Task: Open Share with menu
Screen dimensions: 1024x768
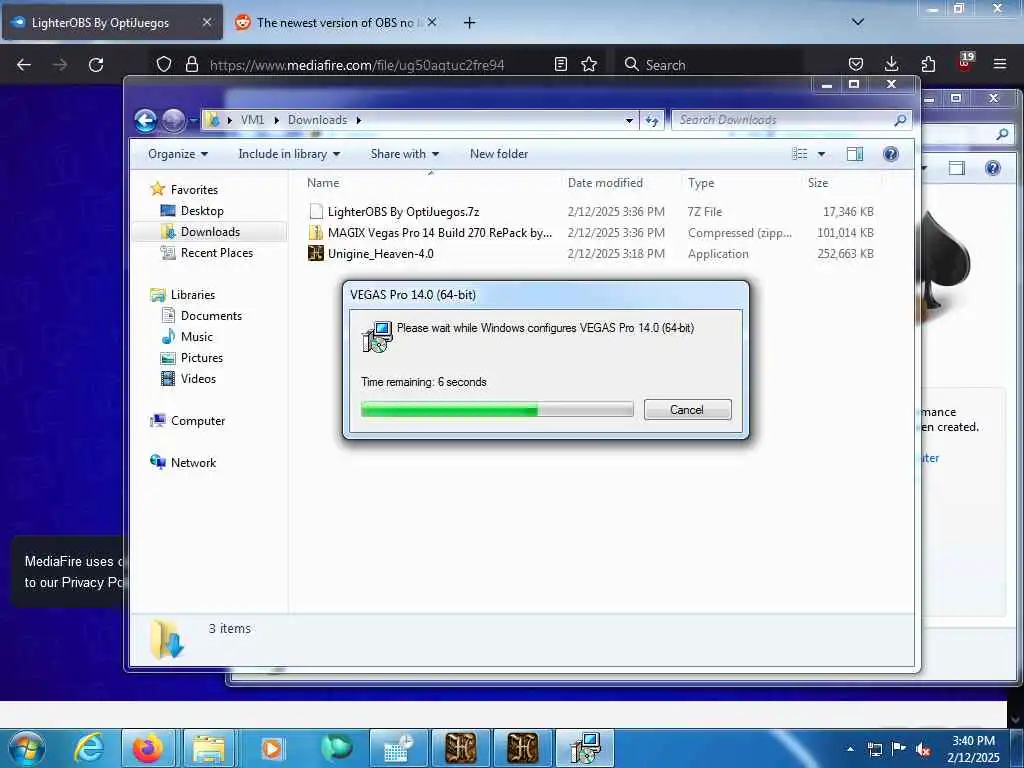Action: [404, 154]
